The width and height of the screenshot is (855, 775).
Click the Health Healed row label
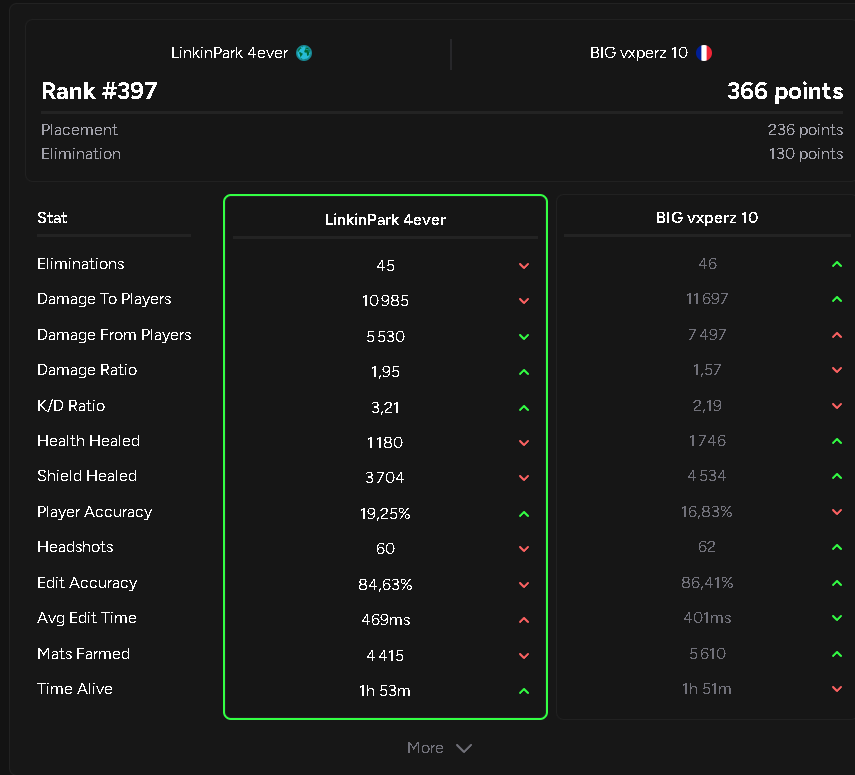click(x=88, y=441)
